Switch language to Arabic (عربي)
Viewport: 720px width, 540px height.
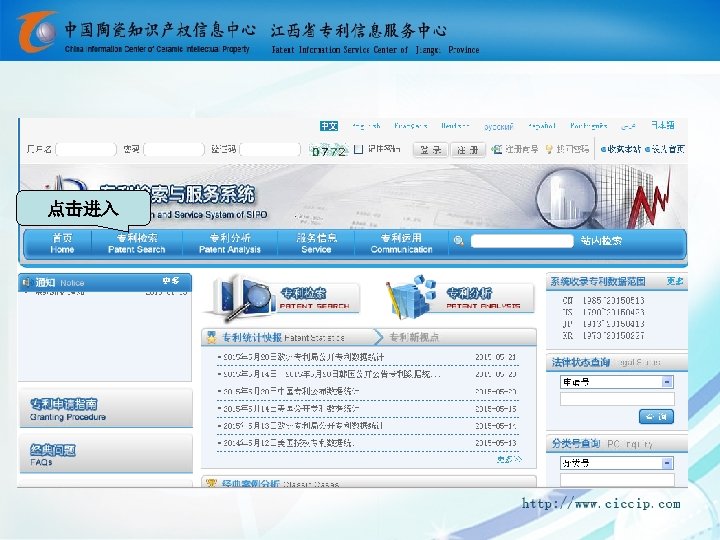pyautogui.click(x=628, y=126)
